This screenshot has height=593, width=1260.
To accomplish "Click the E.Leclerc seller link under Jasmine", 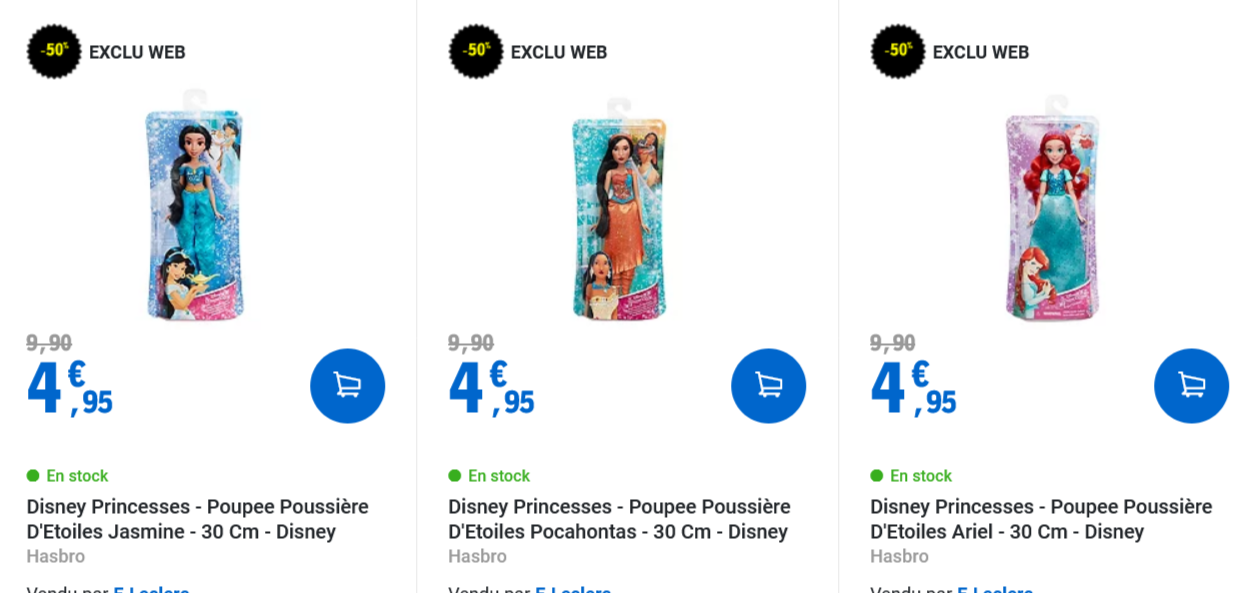I will (x=151, y=588).
